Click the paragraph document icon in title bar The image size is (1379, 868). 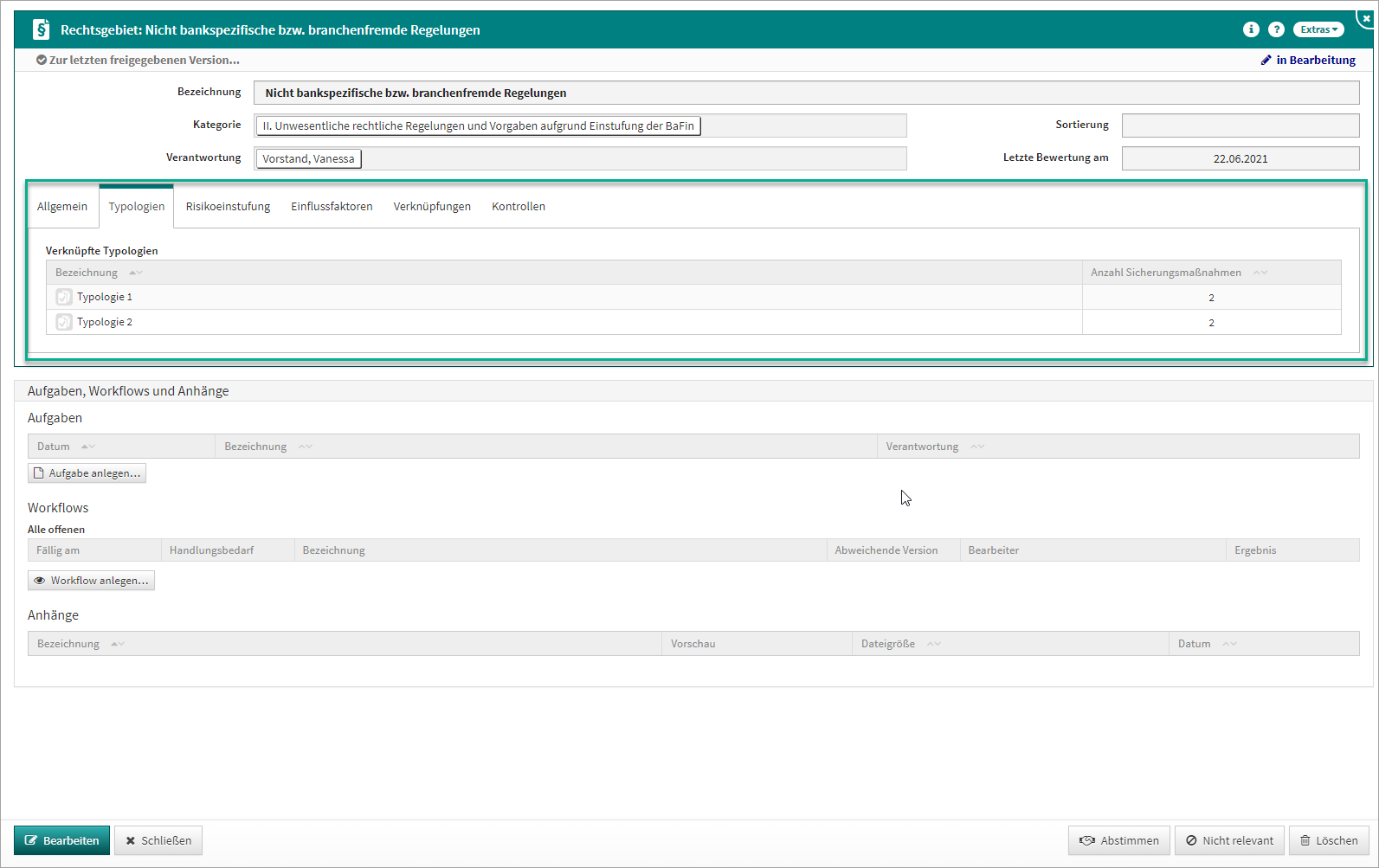coord(41,29)
